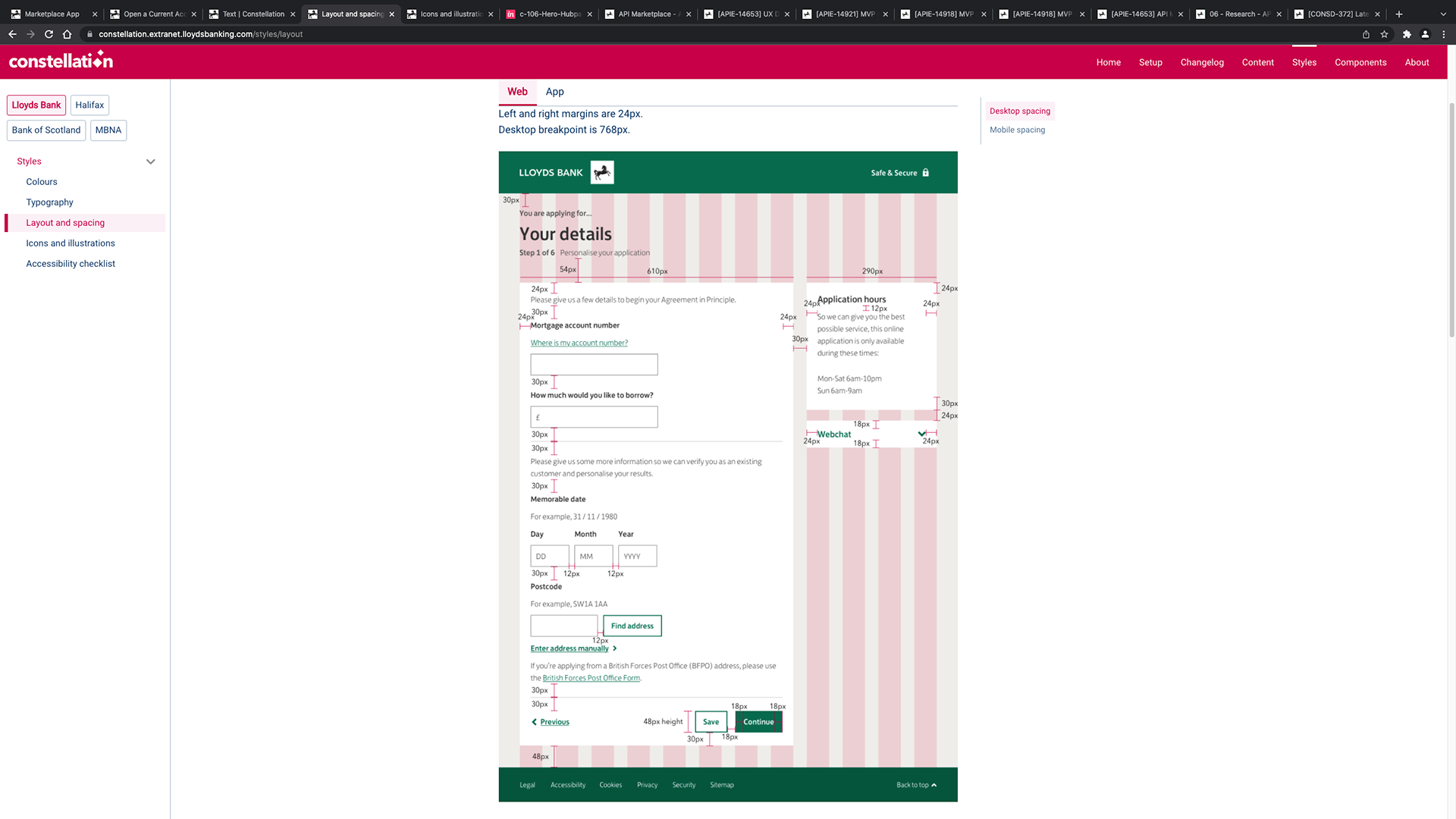Switch brand to Halifax
The image size is (1456, 819).
tap(89, 105)
